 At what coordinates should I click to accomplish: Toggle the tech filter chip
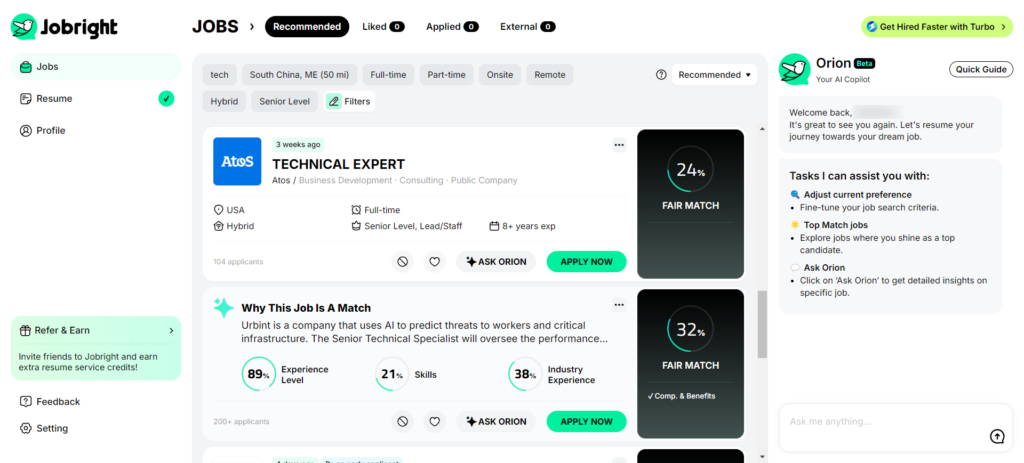pyautogui.click(x=219, y=74)
